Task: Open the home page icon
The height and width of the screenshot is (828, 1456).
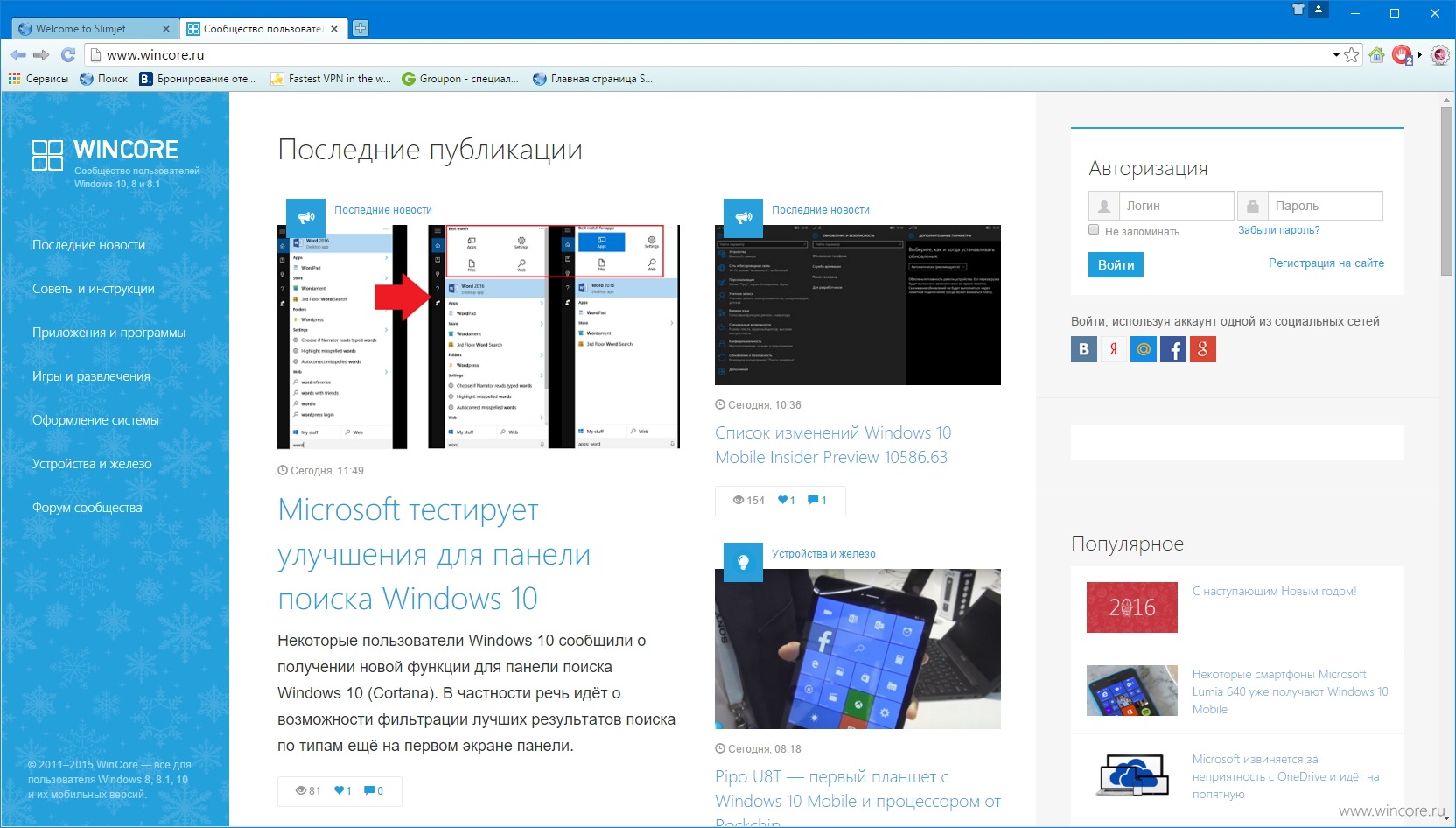Action: click(1376, 55)
